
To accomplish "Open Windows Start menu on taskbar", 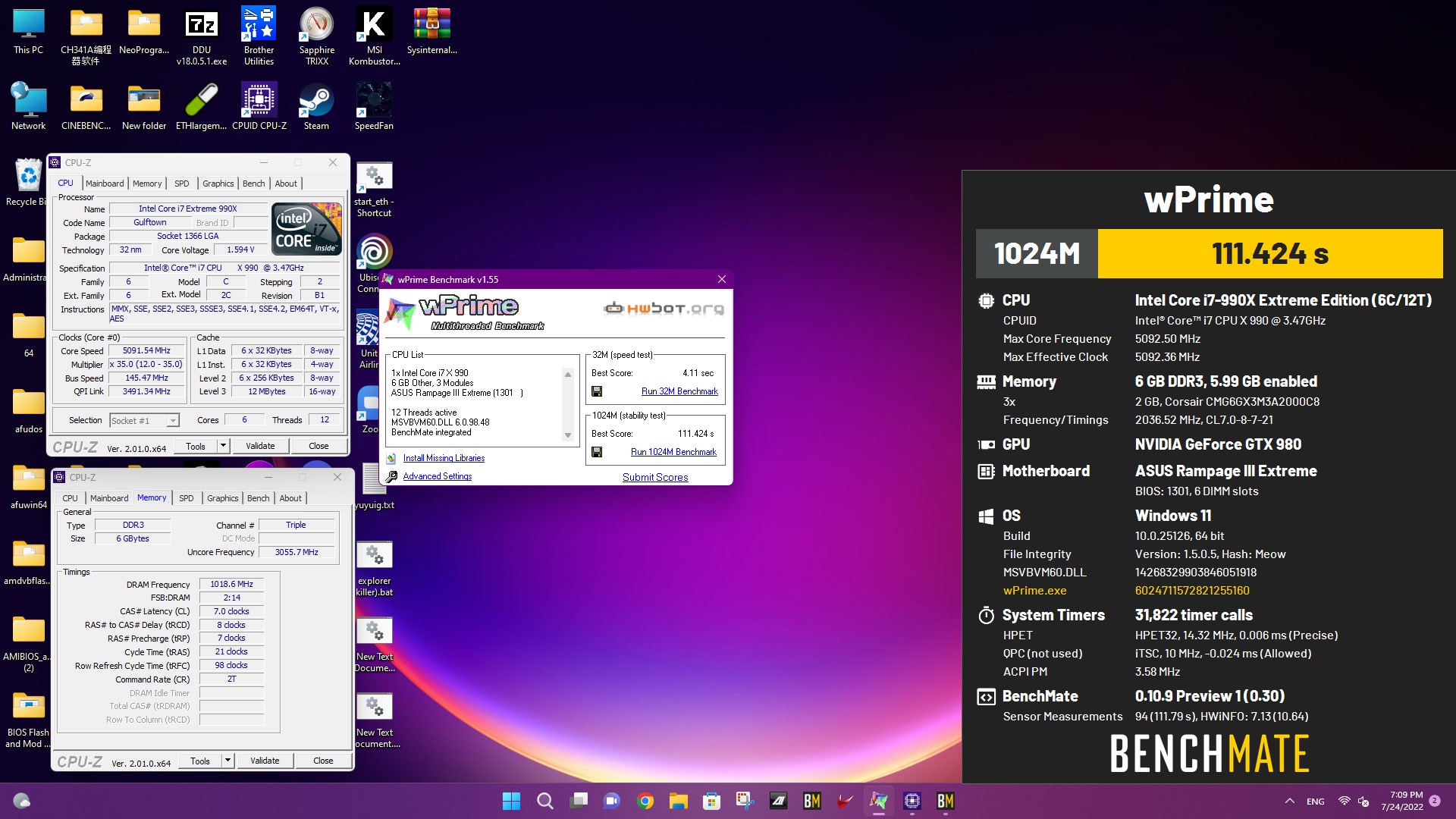I will [x=511, y=801].
